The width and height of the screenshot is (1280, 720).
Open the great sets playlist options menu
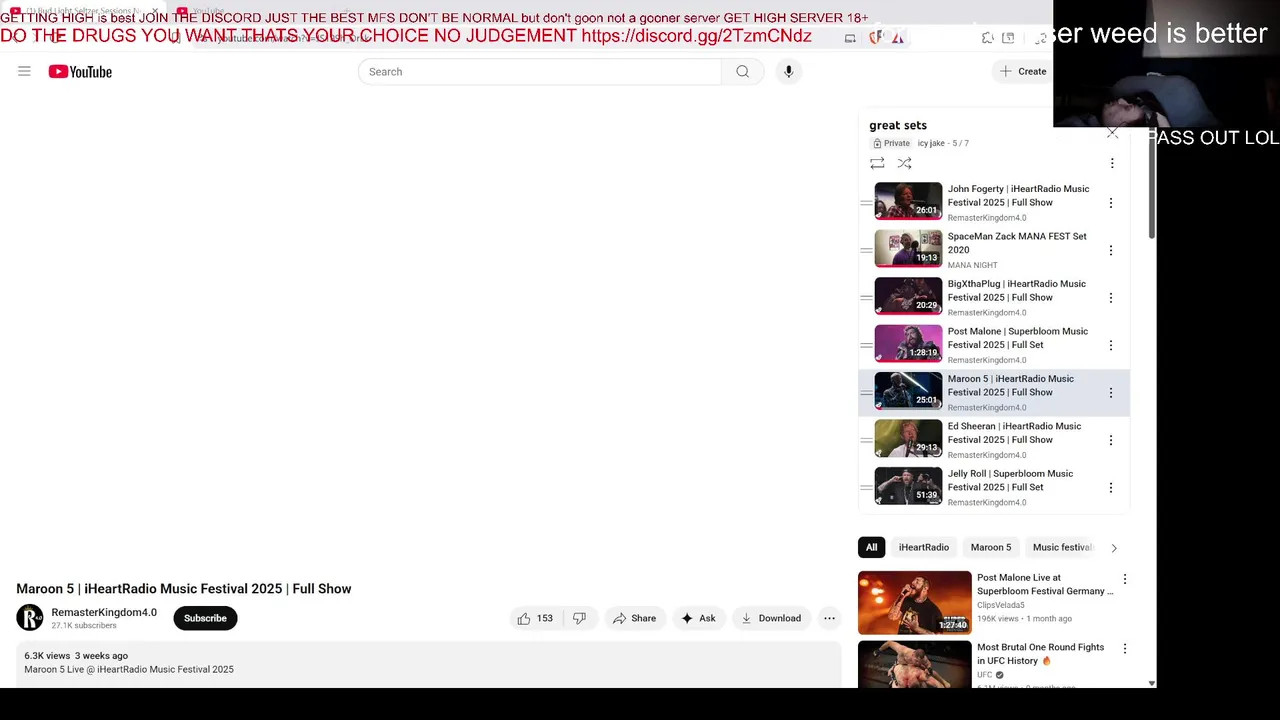coord(1111,163)
